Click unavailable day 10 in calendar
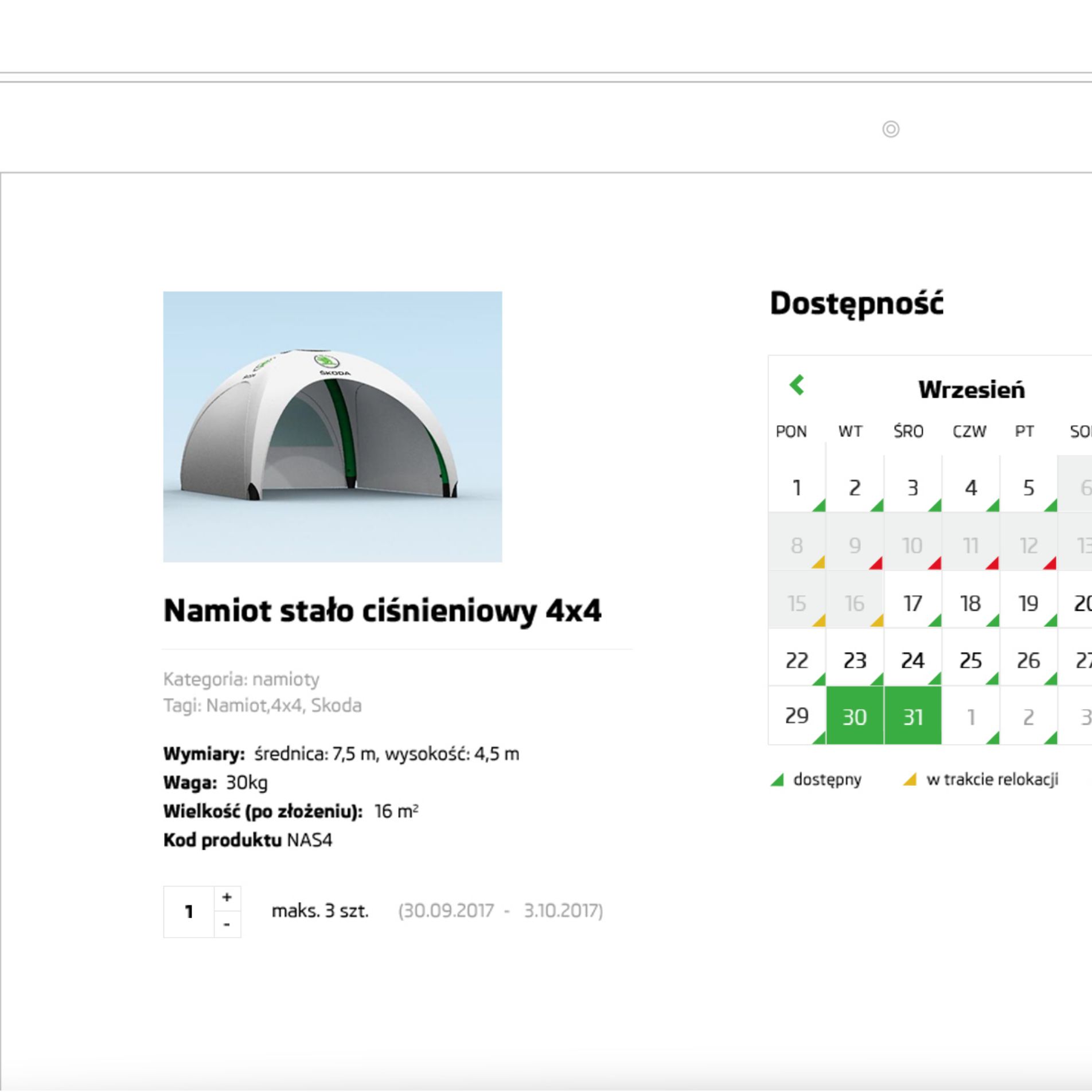1092x1092 pixels. [x=912, y=541]
